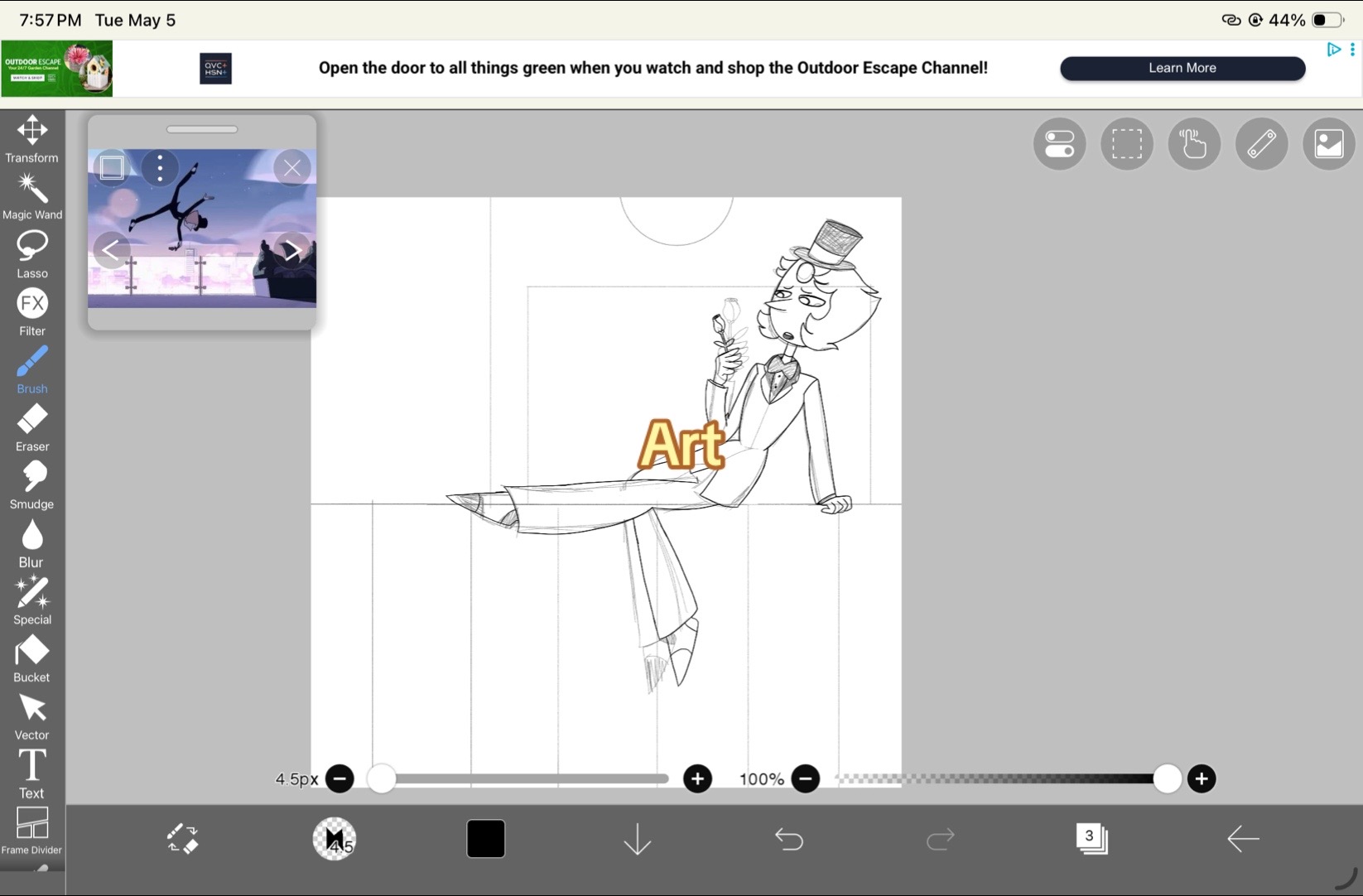This screenshot has width=1363, height=896.
Task: Open the ad options three-dot menu
Action: (x=1352, y=50)
